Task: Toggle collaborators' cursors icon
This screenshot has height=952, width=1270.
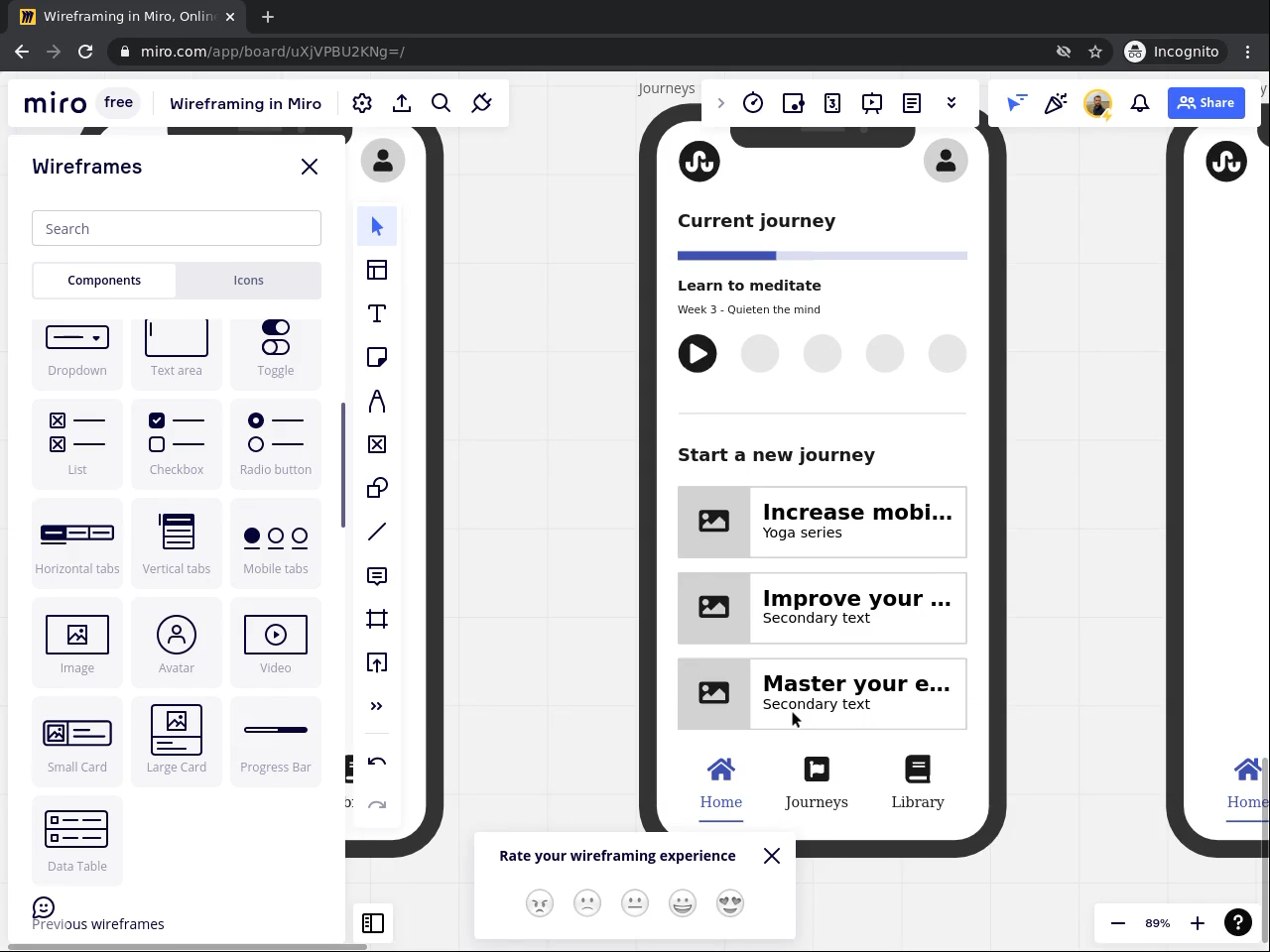Action: click(1016, 103)
